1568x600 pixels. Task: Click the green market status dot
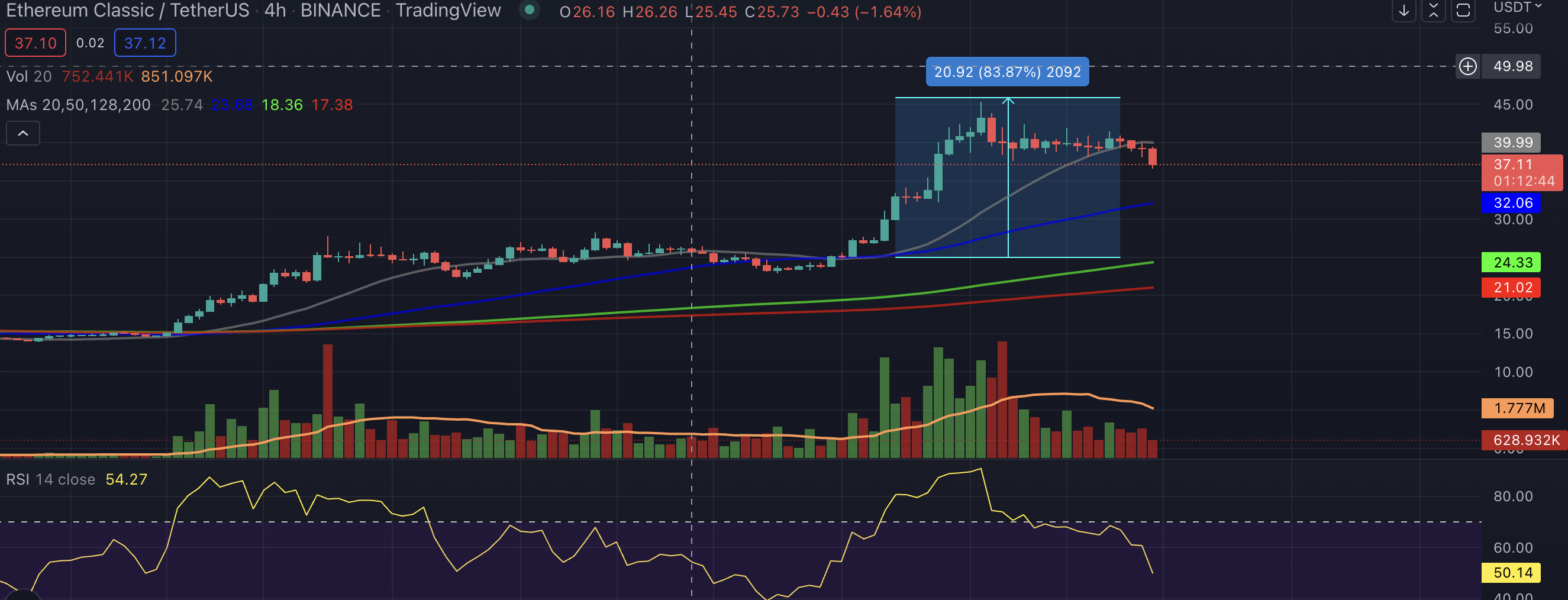530,9
